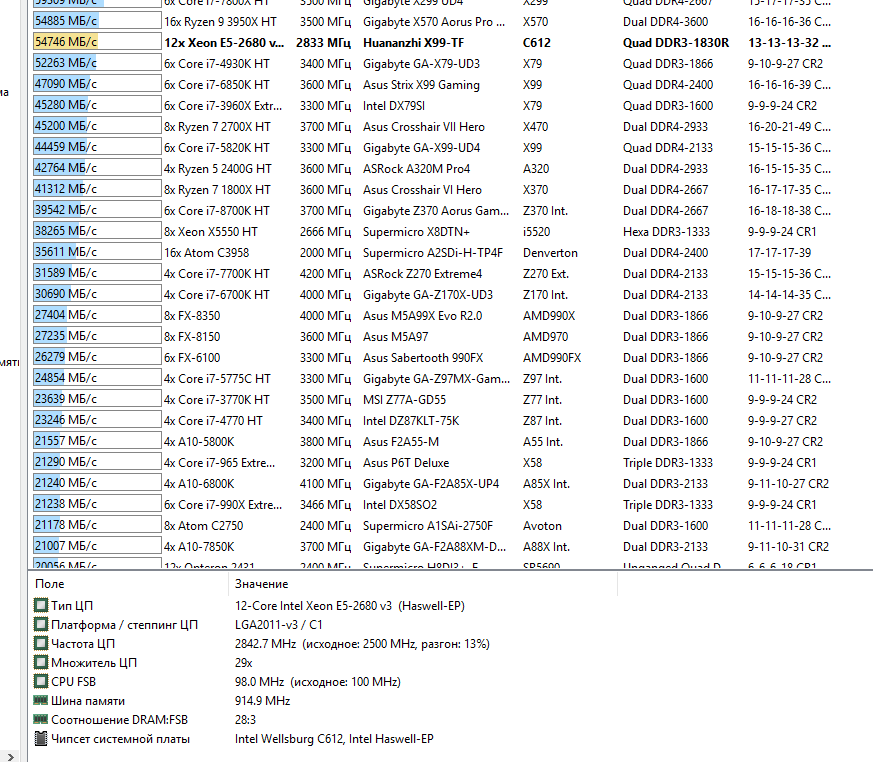Select the 4x Ryzen 5 2400G HT entry
Screen dimensions: 873x762
pyautogui.click(x=218, y=169)
